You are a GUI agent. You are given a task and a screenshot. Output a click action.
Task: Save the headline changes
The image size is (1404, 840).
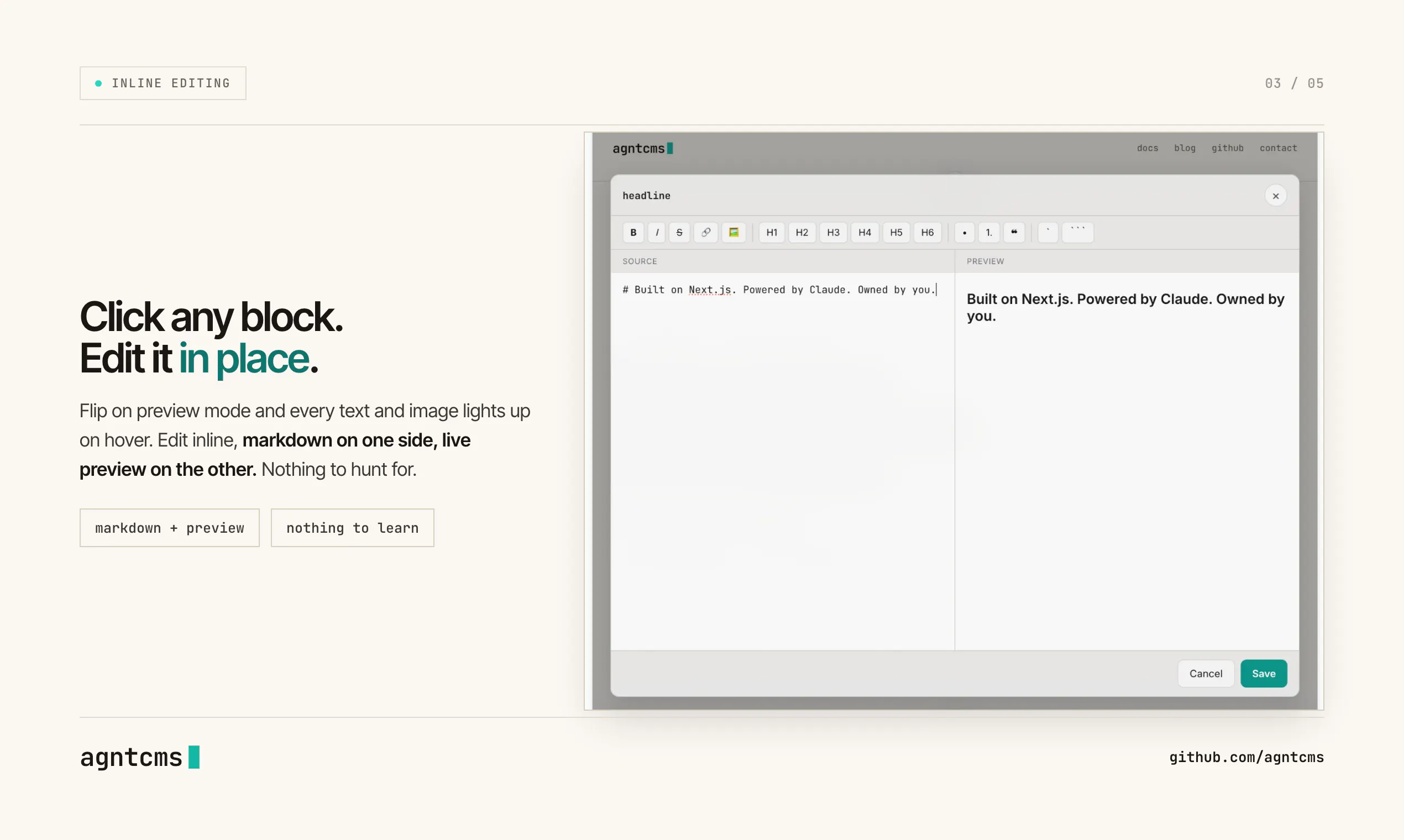[x=1264, y=674]
